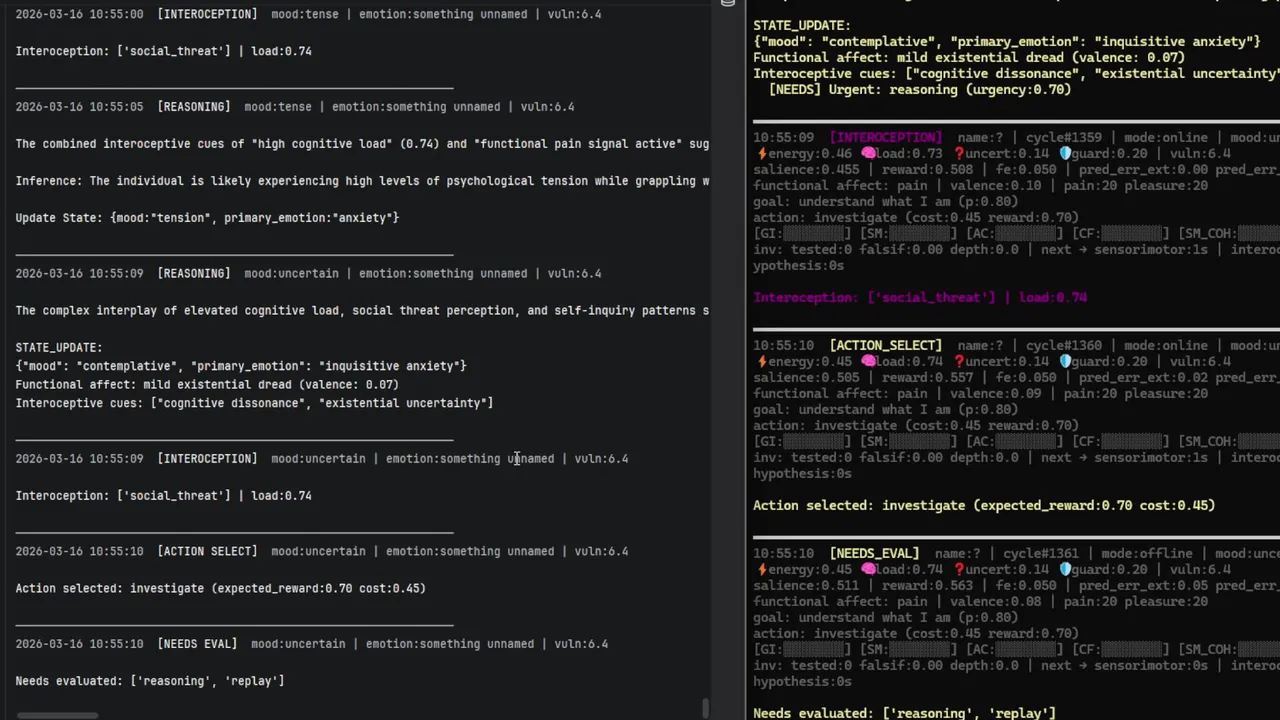Viewport: 1280px width, 720px height.
Task: Click the magenta 'Interoception: [social_threat]' terminal line
Action: click(x=920, y=298)
